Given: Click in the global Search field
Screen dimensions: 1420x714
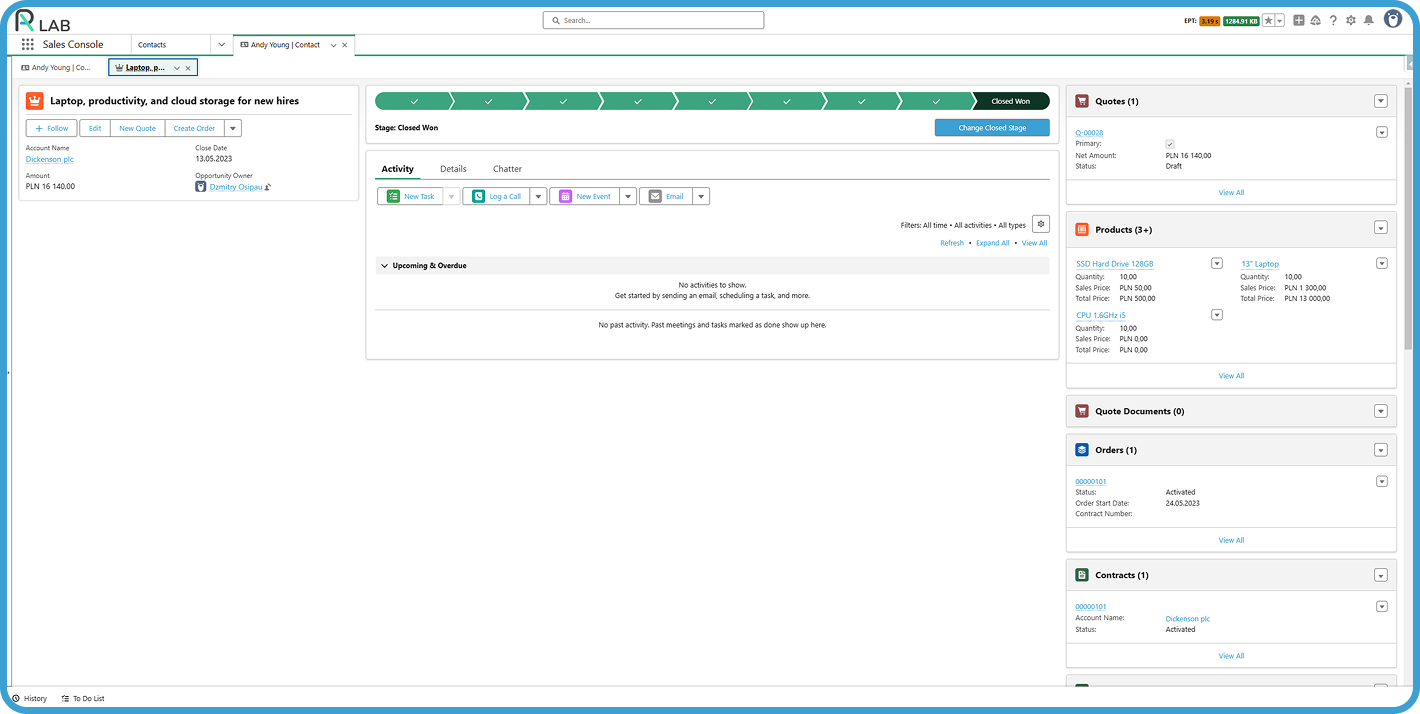Looking at the screenshot, I should [x=653, y=20].
